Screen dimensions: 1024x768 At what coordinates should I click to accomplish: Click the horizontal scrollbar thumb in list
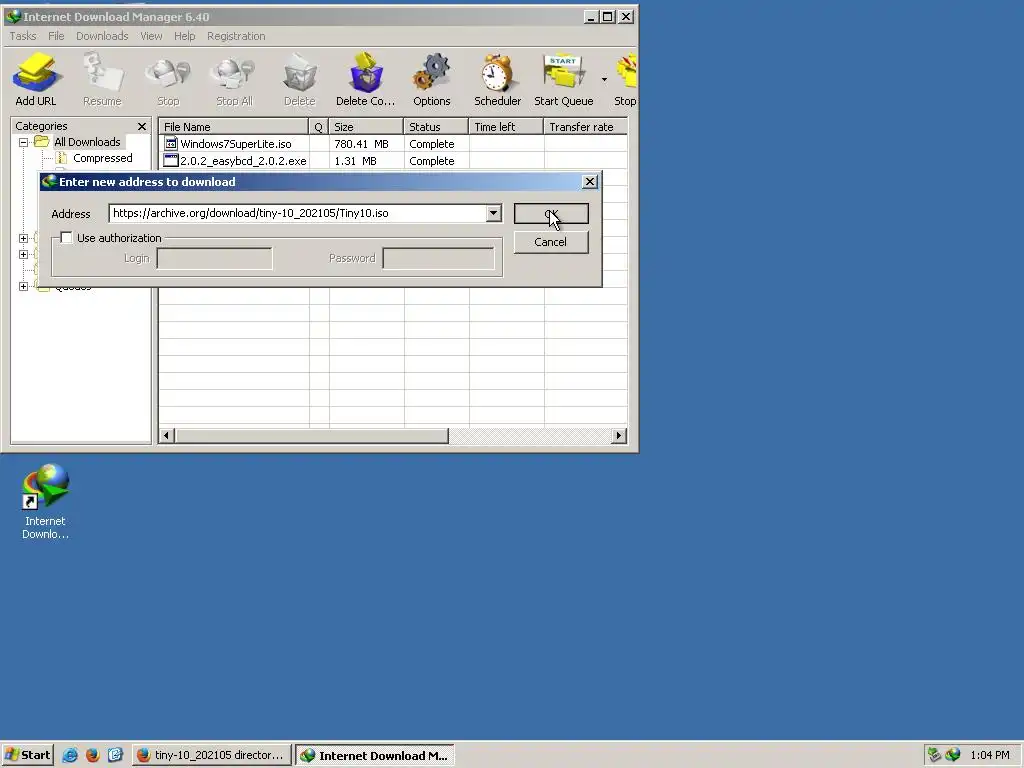312,436
